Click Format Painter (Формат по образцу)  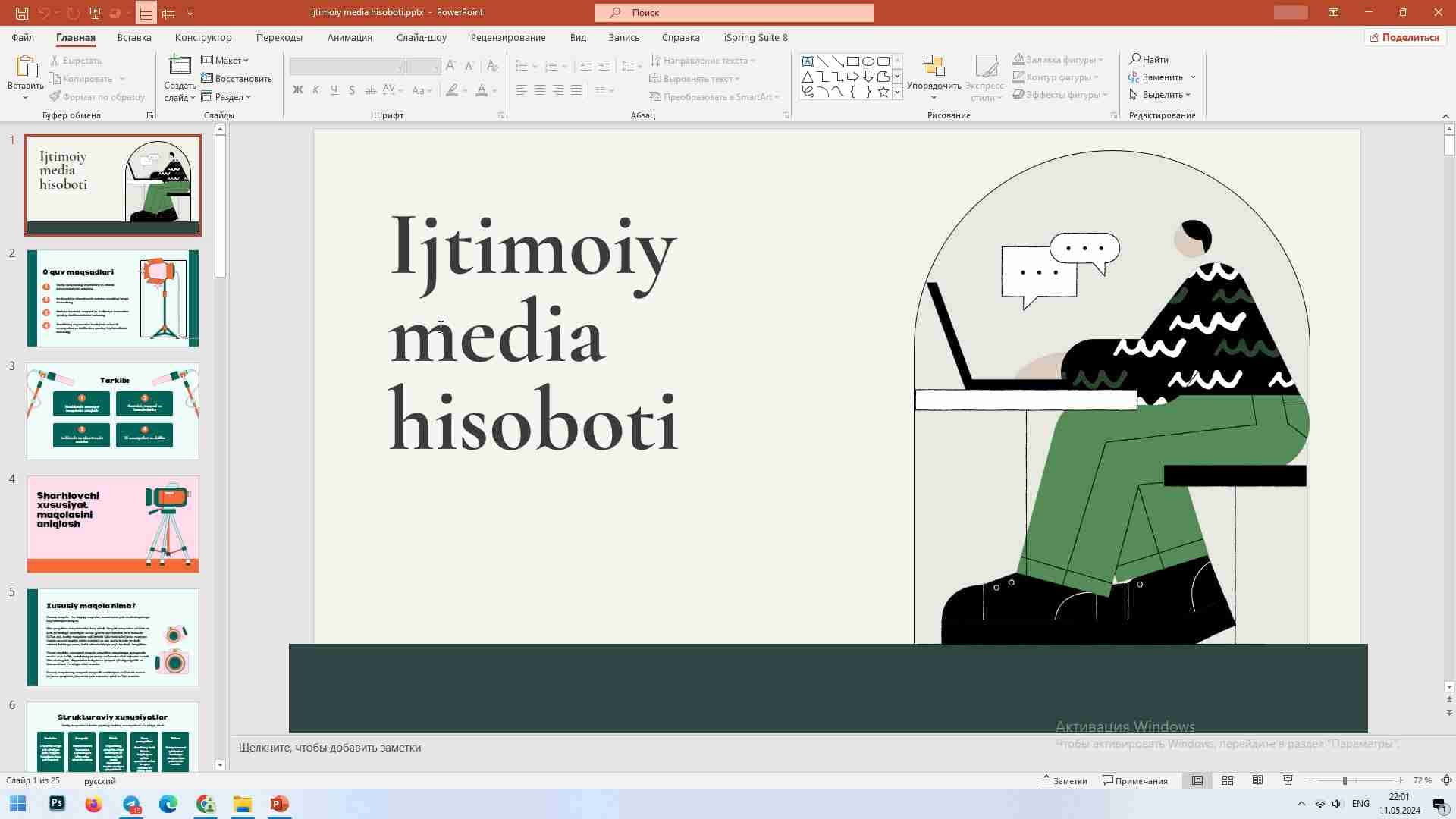click(97, 97)
